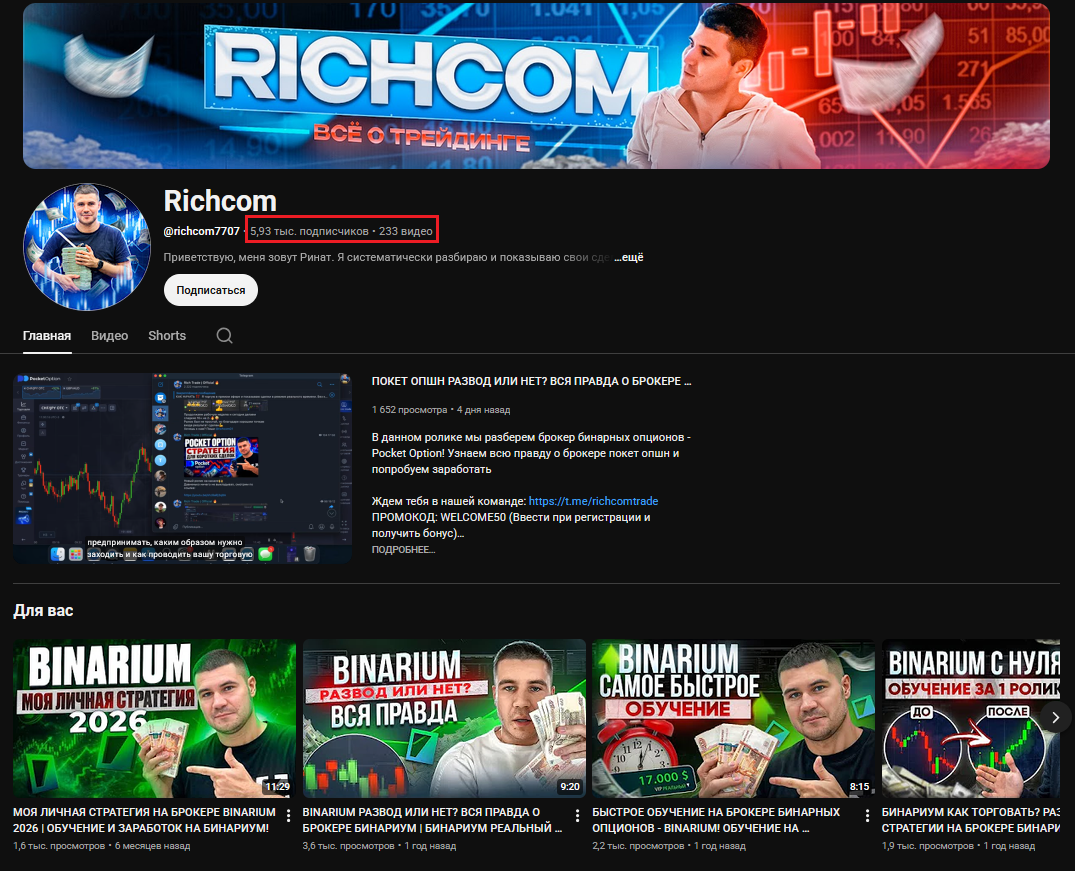The image size is (1075, 871).
Task: Click the next arrow in Для вас carousel
Action: [x=1056, y=717]
